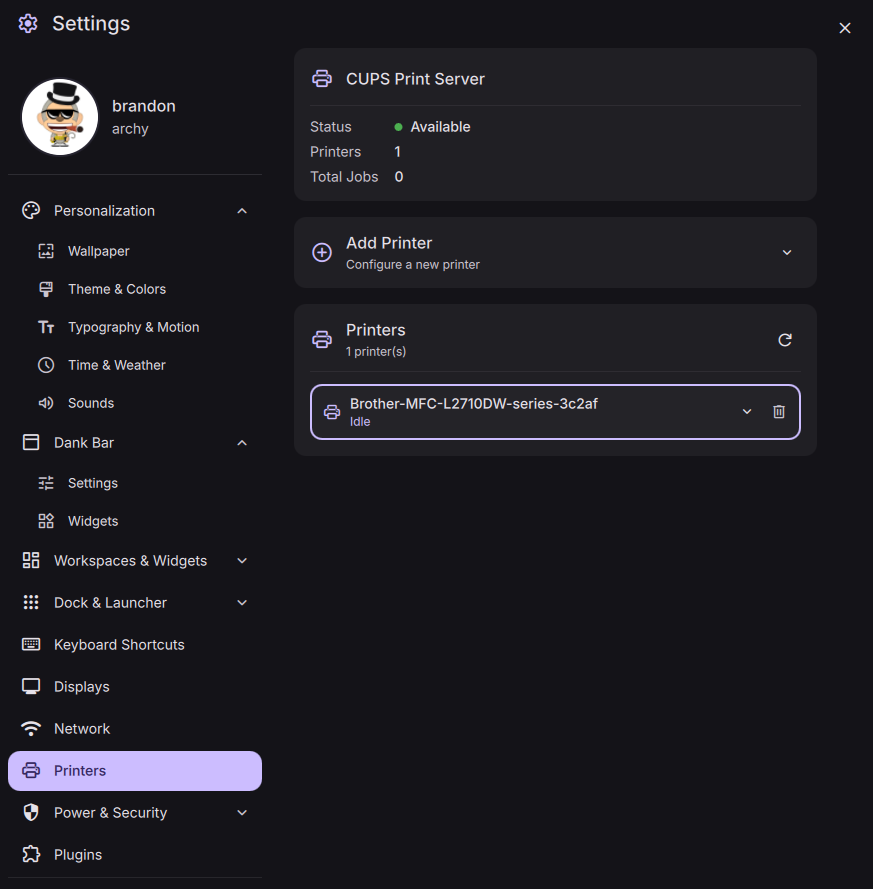Open Theme & Colors settings
Screen dimensions: 873x889
click(x=116, y=289)
